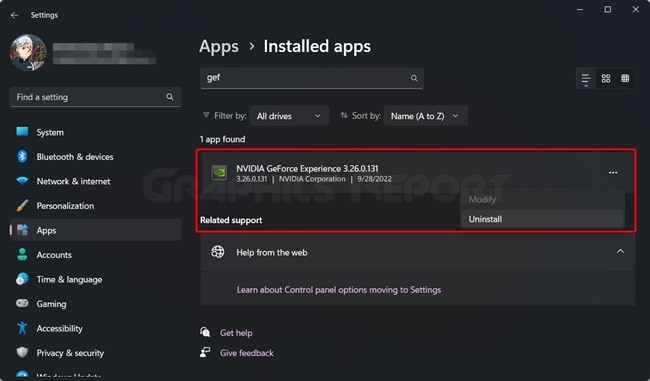Open the three-dots menu for GeForce Experience
Viewport: 650px width, 381px height.
click(613, 172)
